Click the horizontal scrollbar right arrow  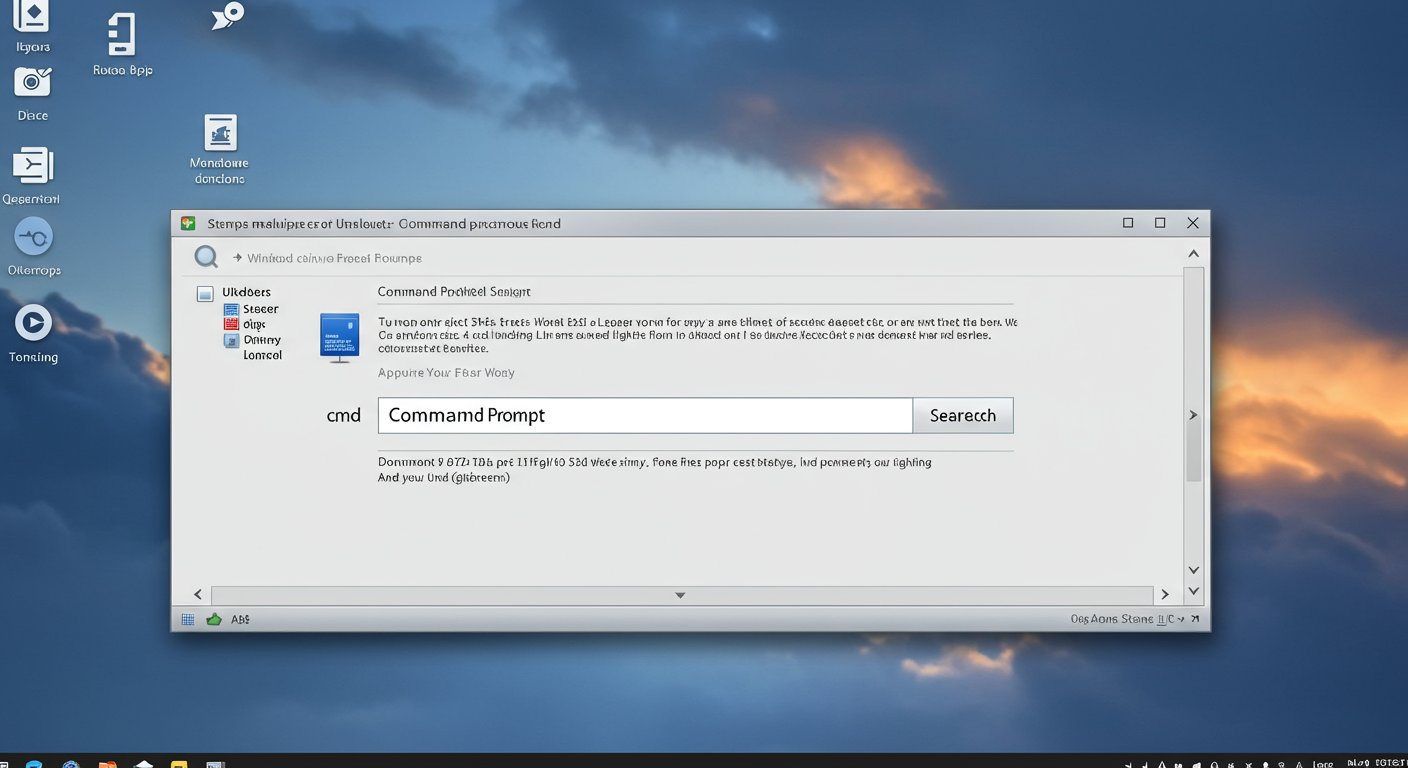click(x=1164, y=595)
